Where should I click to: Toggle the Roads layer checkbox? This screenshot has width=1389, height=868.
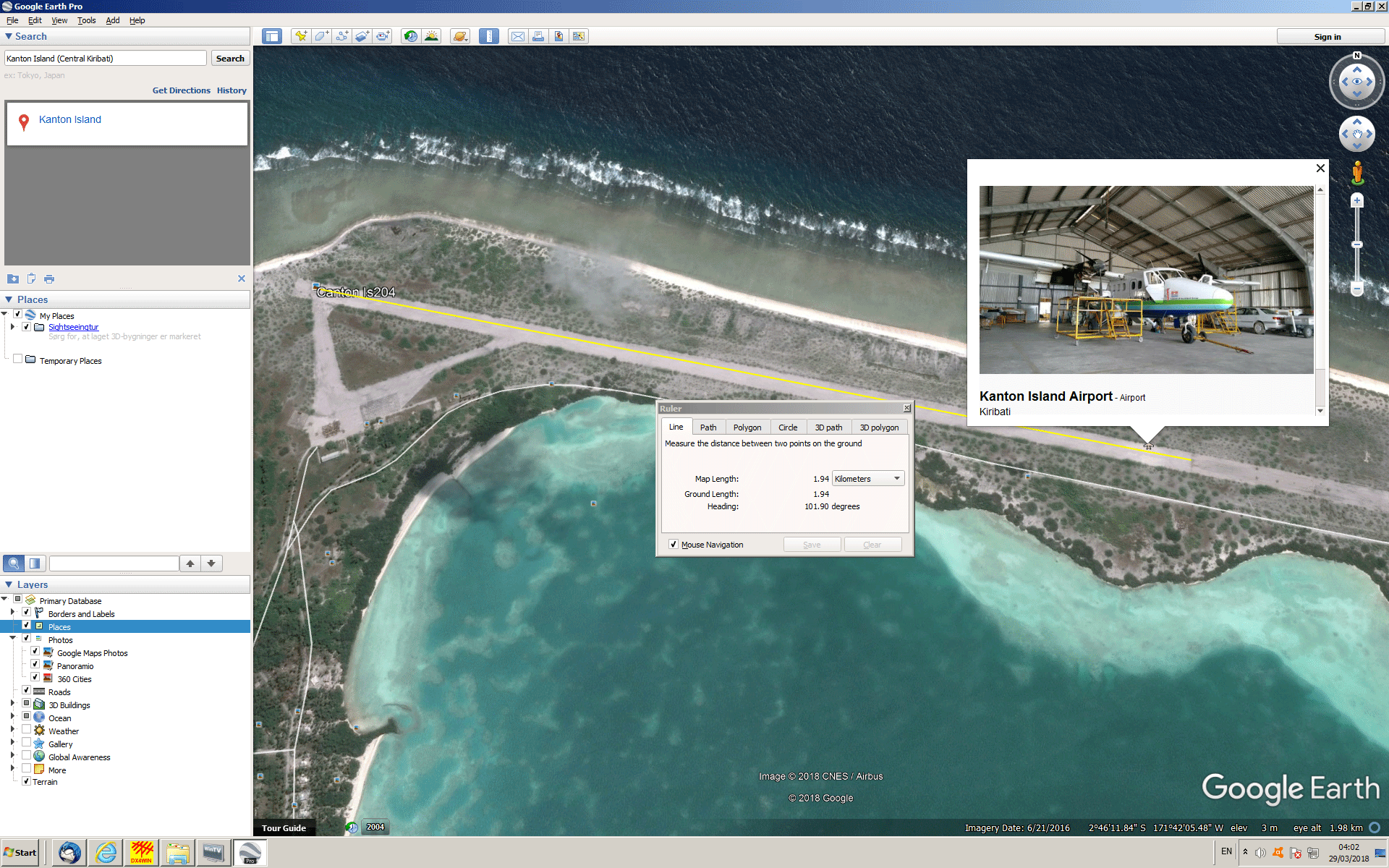pos(27,692)
